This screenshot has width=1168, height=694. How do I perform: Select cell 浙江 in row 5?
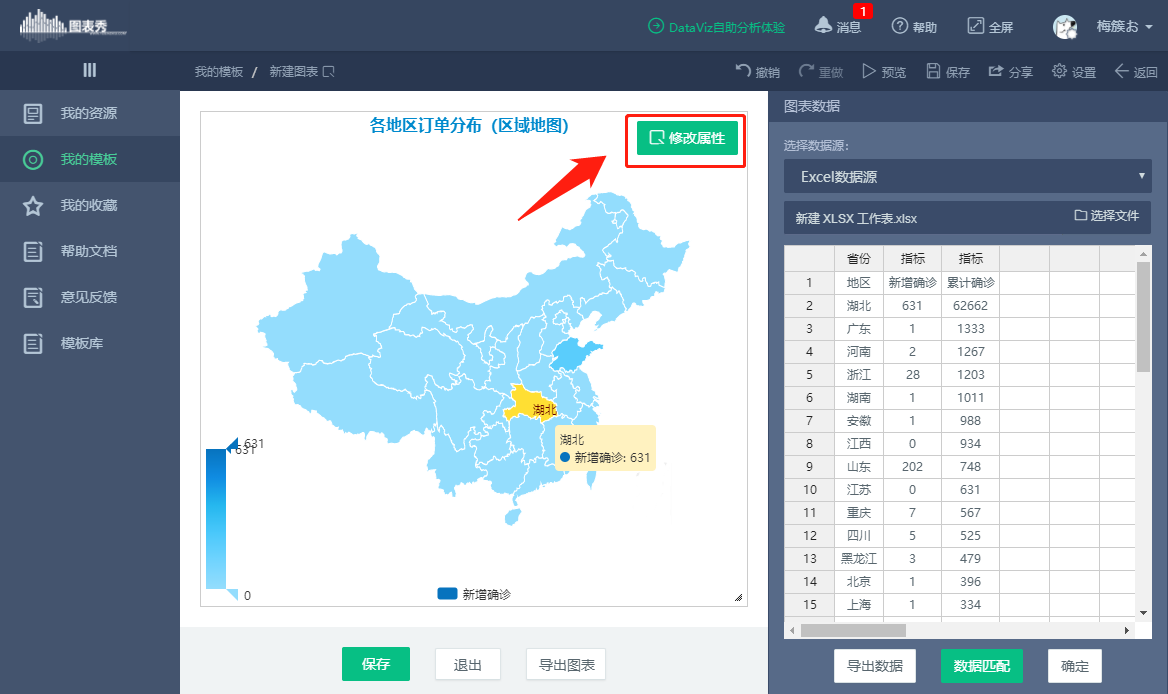click(859, 375)
